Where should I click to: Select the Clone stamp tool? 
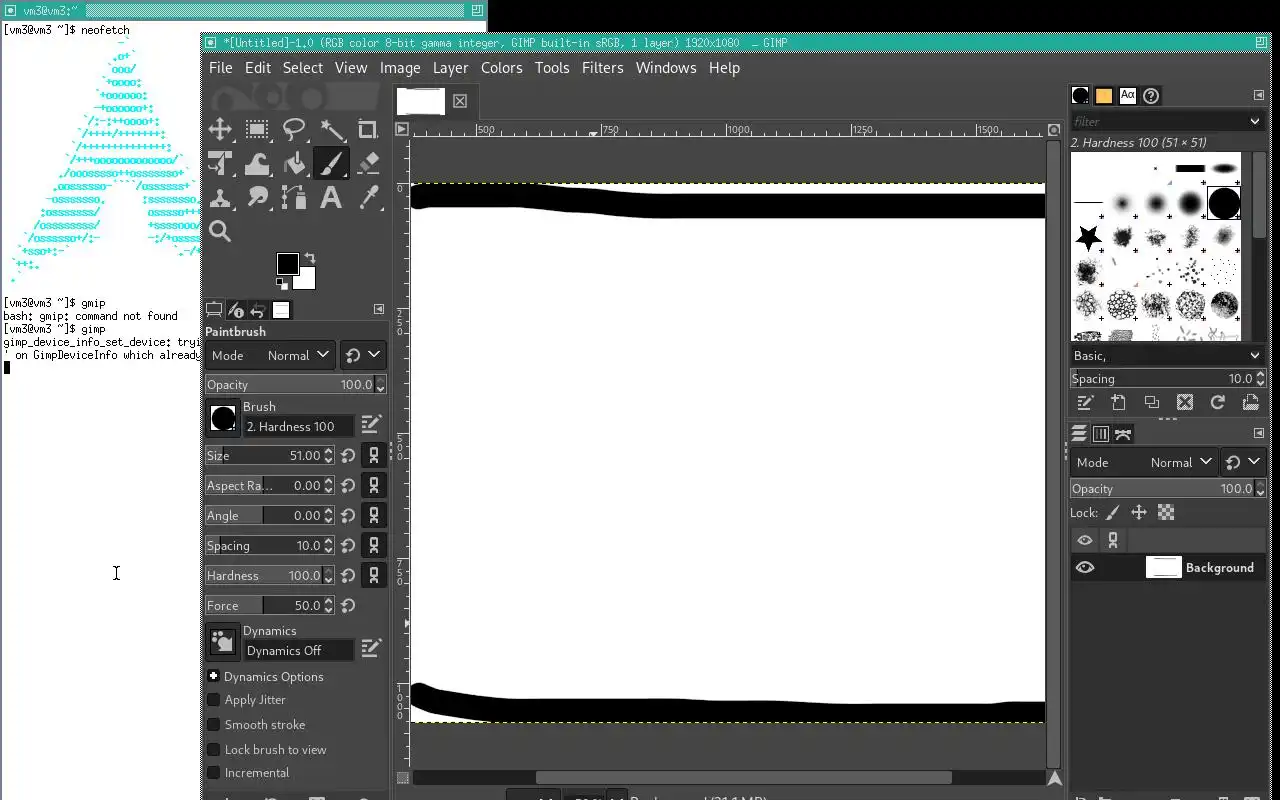220,197
